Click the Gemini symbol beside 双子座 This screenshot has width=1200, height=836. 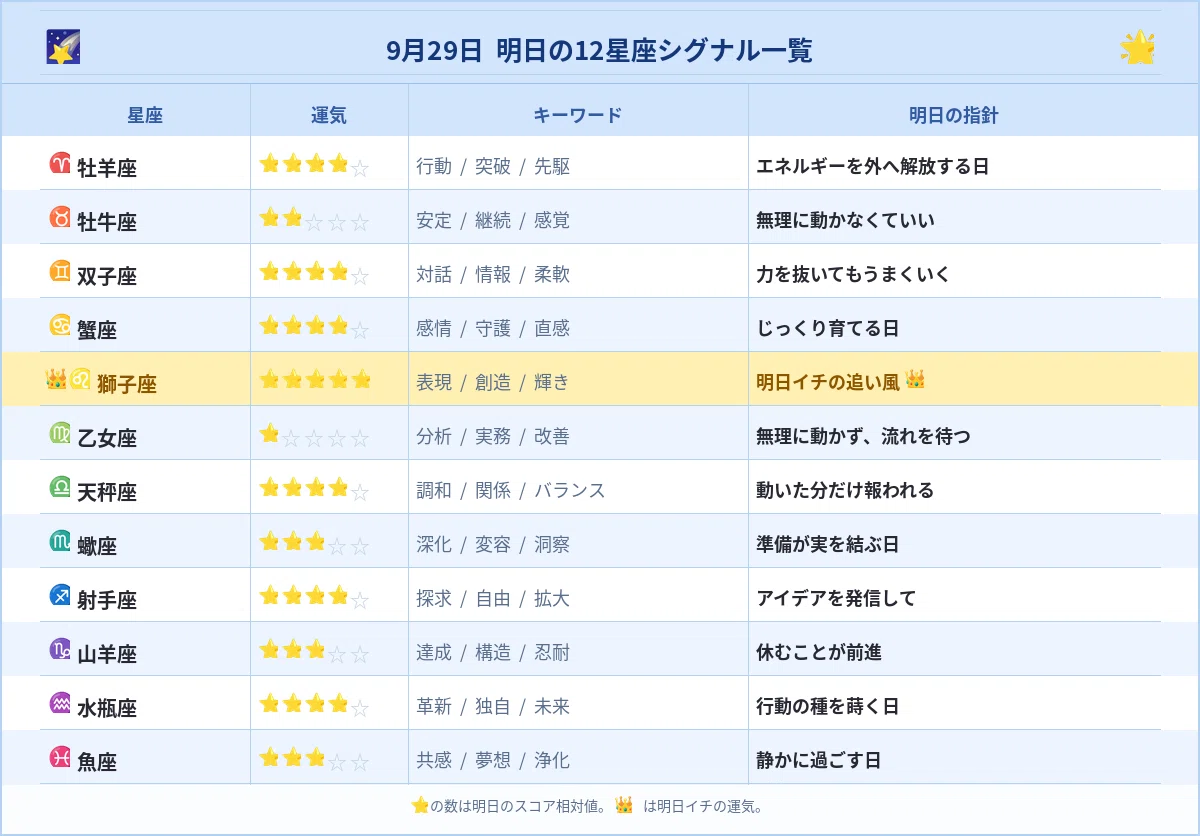(61, 271)
